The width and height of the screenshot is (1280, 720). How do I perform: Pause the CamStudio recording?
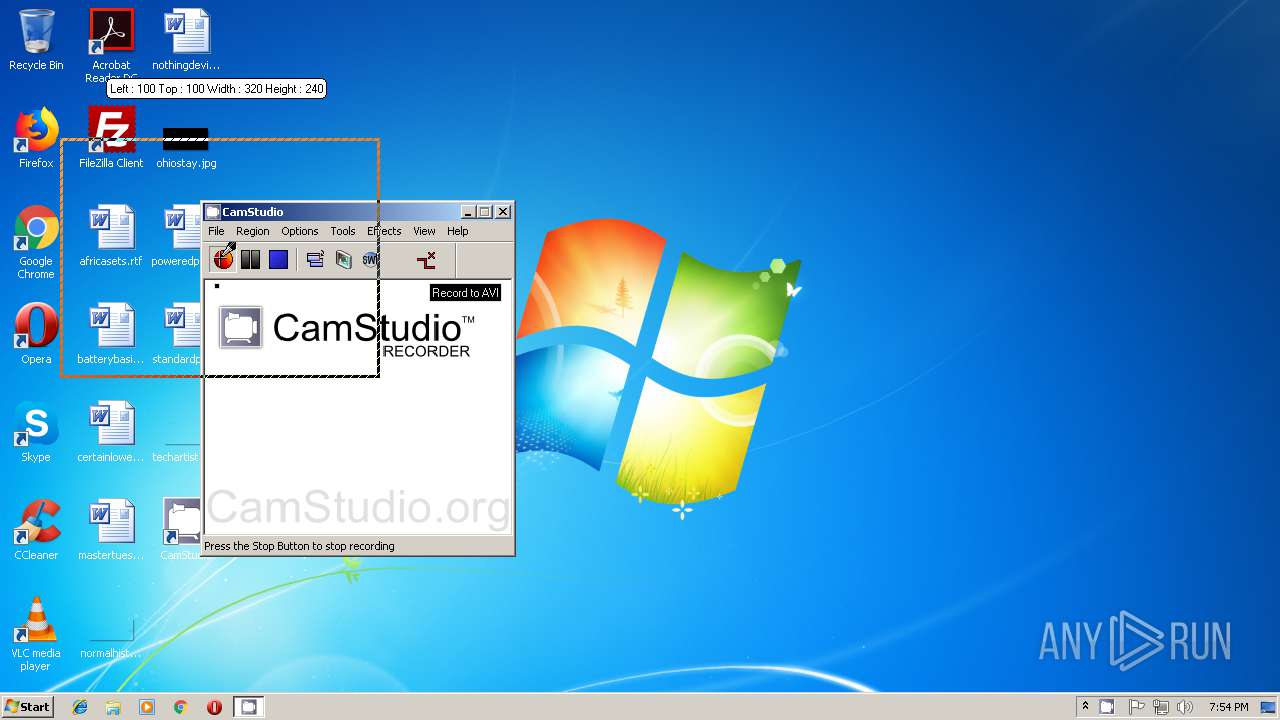pyautogui.click(x=250, y=260)
